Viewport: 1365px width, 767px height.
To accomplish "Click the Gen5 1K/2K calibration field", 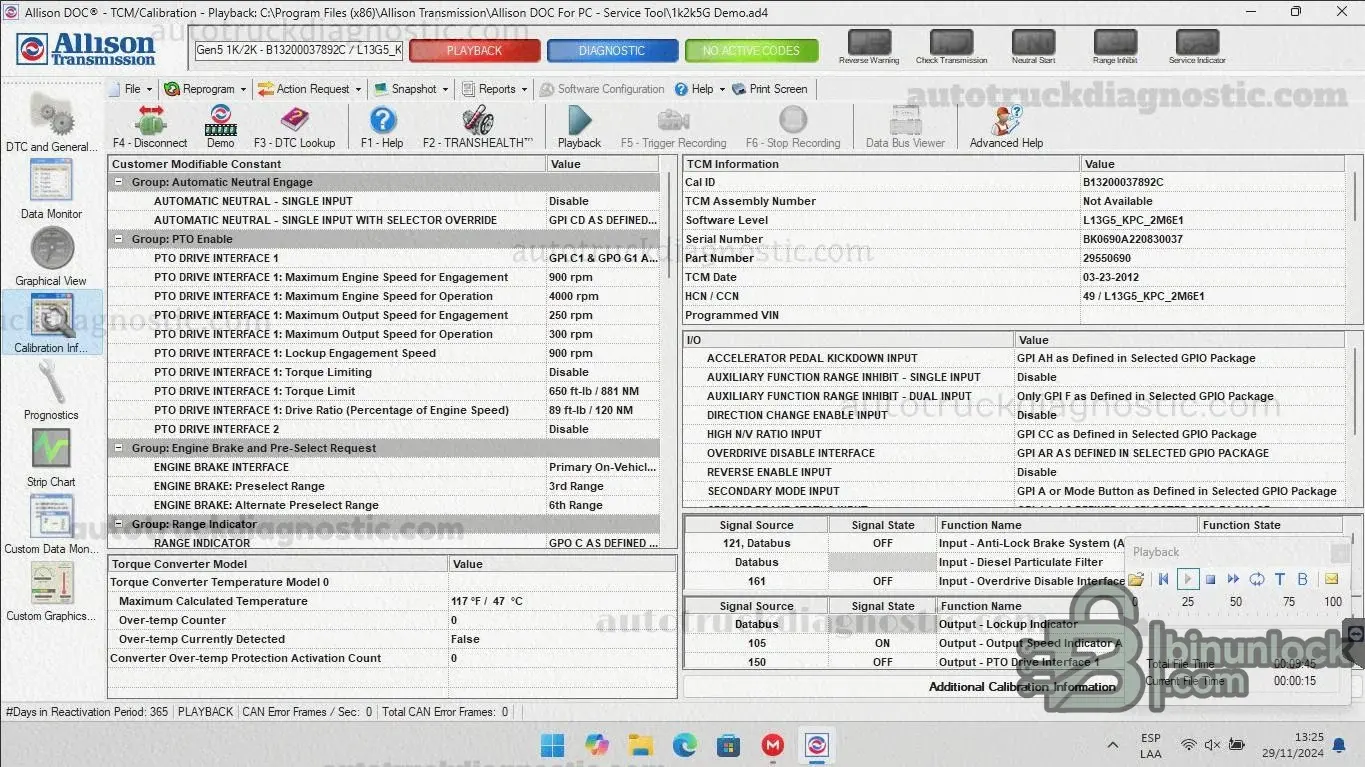I will click(x=298, y=50).
